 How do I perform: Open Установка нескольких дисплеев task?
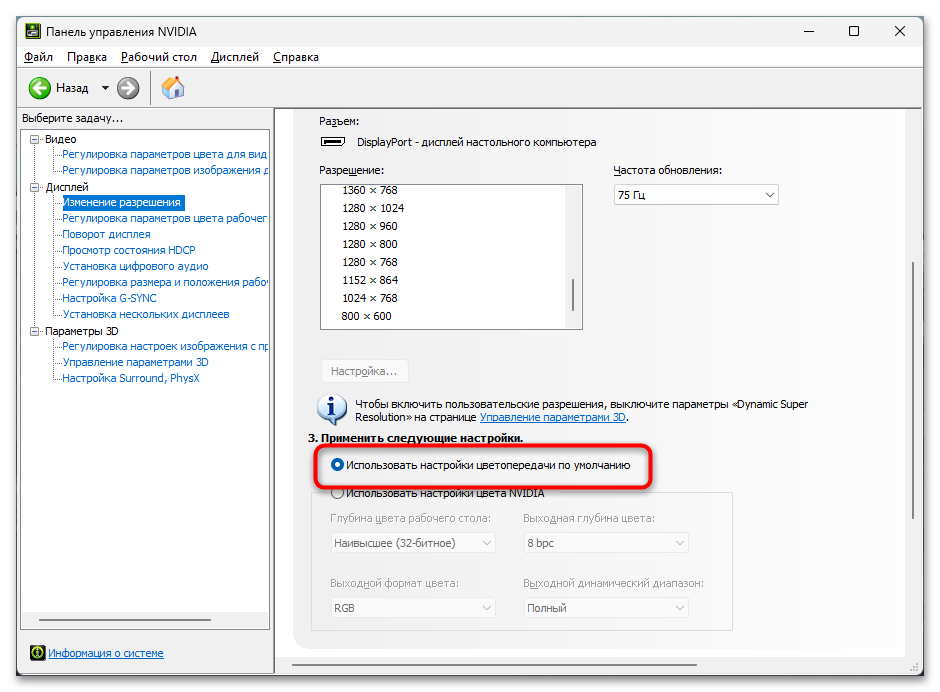pyautogui.click(x=146, y=314)
